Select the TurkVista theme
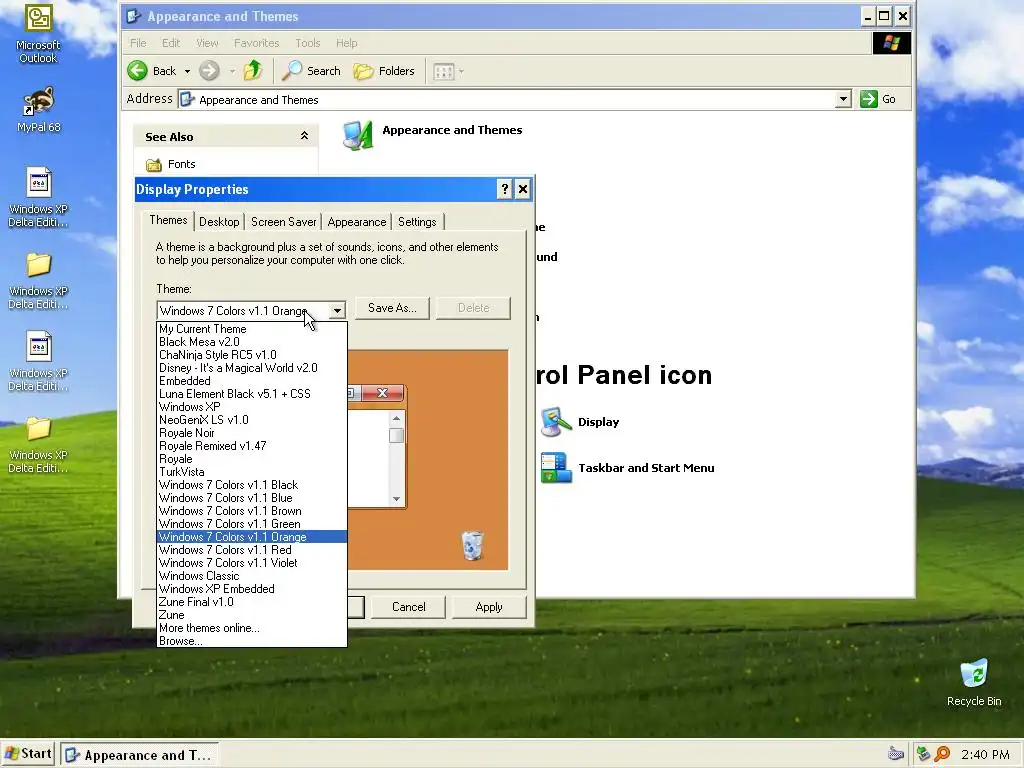 point(252,472)
